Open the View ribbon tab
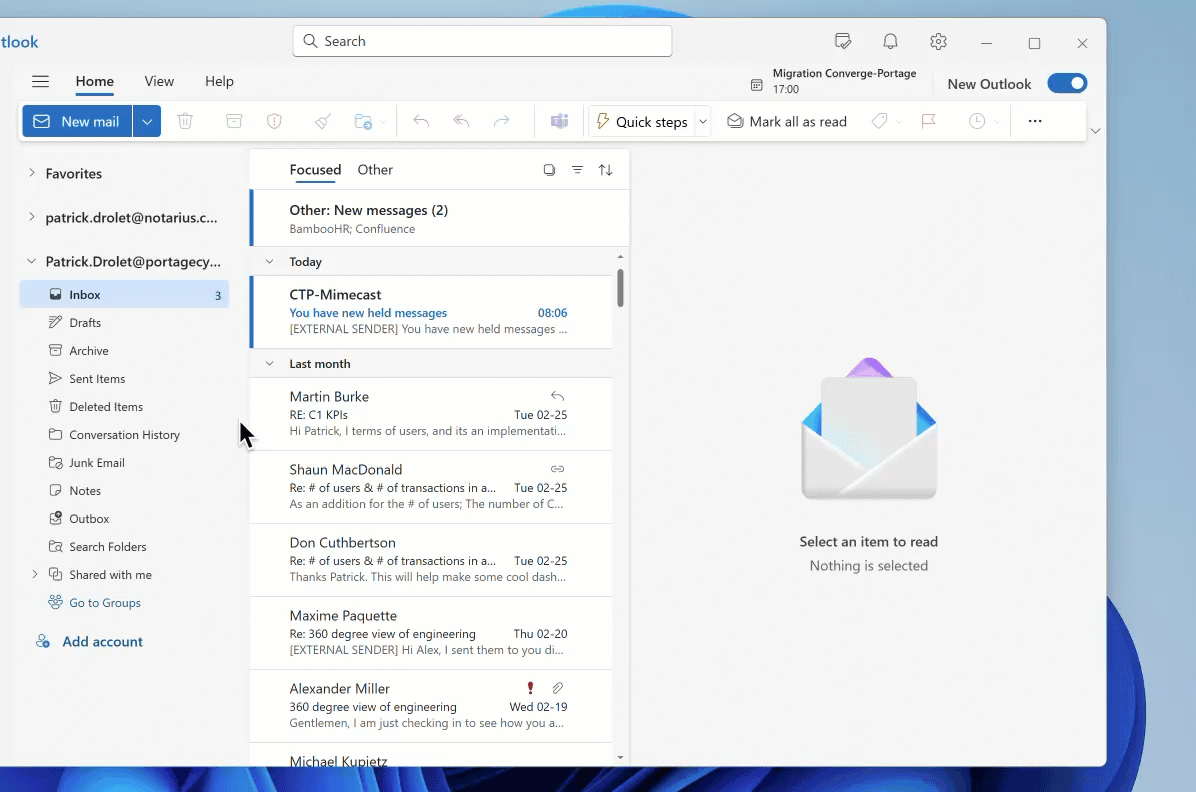The width and height of the screenshot is (1196, 792). pos(159,82)
